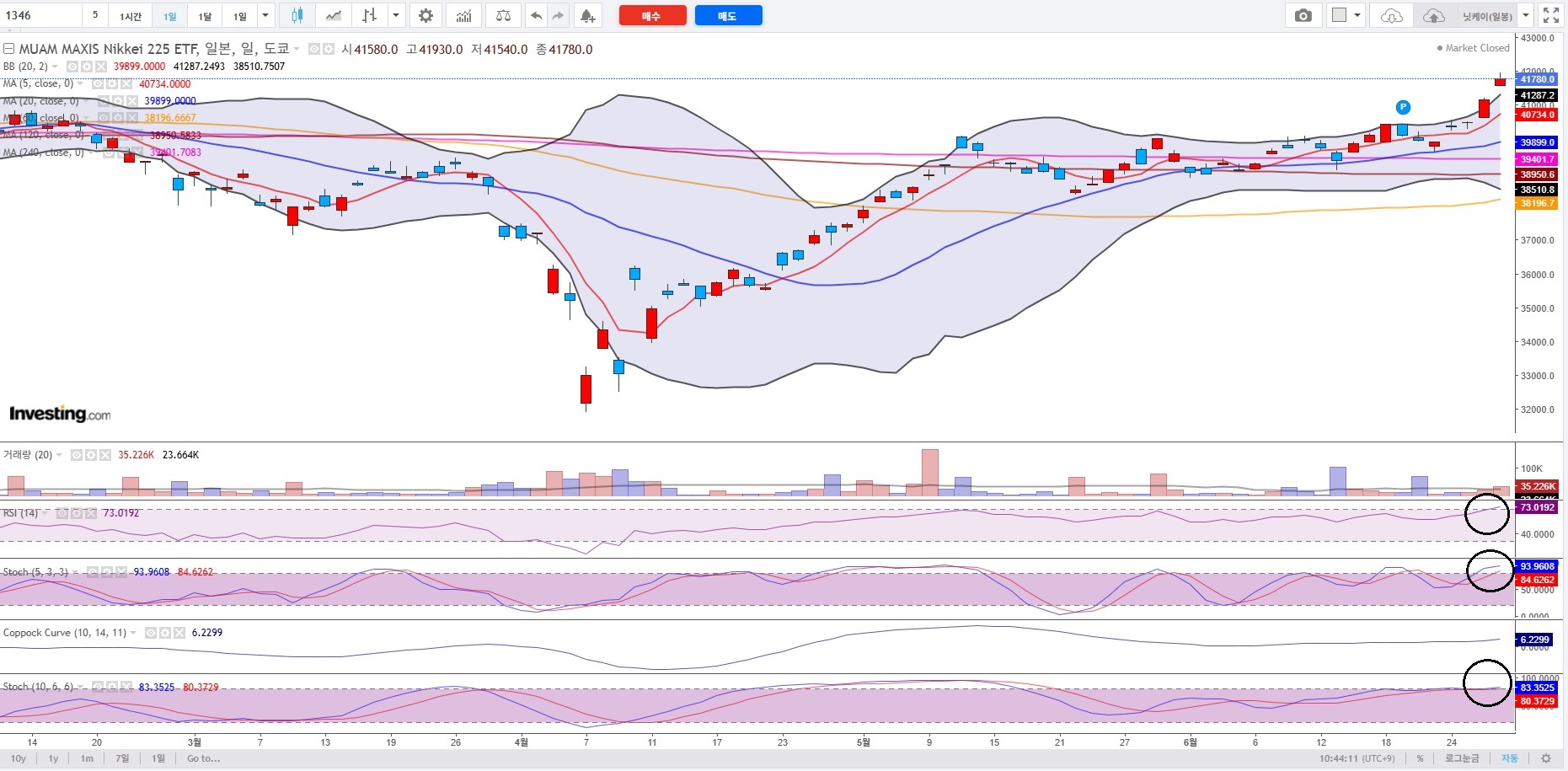This screenshot has width=1568, height=771.
Task: Collapse the MUAM MAXIS legend box
Action: point(8,49)
